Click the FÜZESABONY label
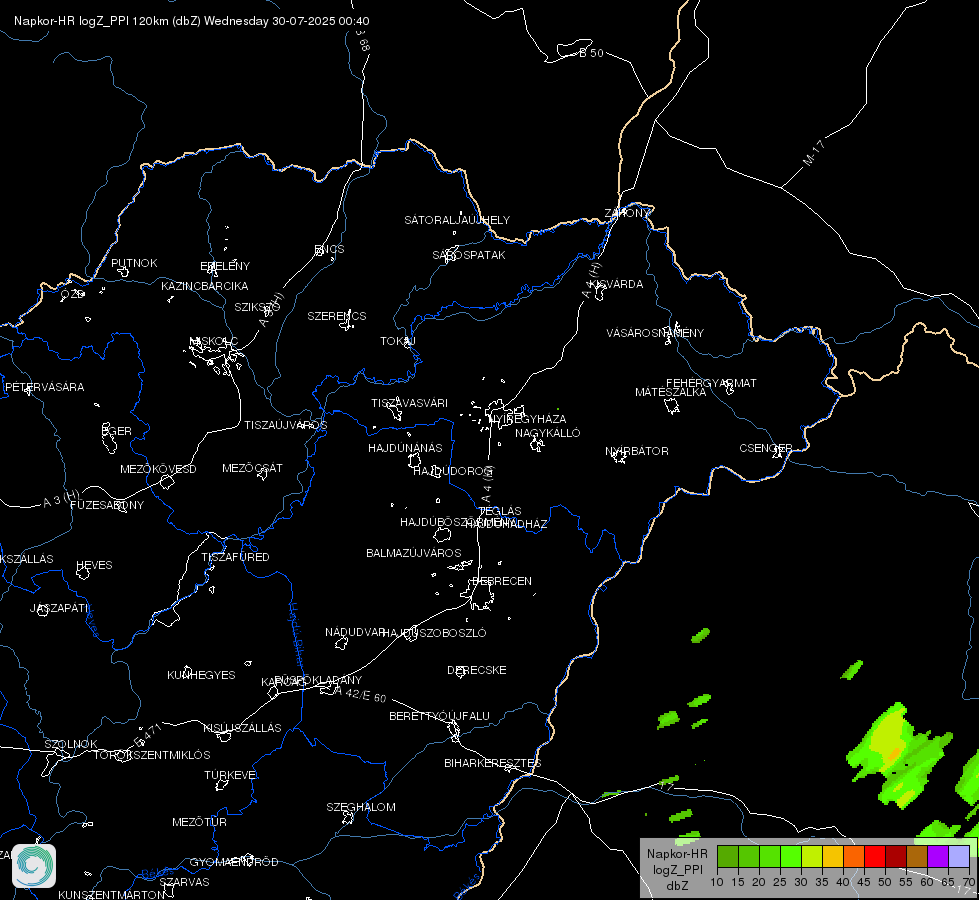 [107, 505]
